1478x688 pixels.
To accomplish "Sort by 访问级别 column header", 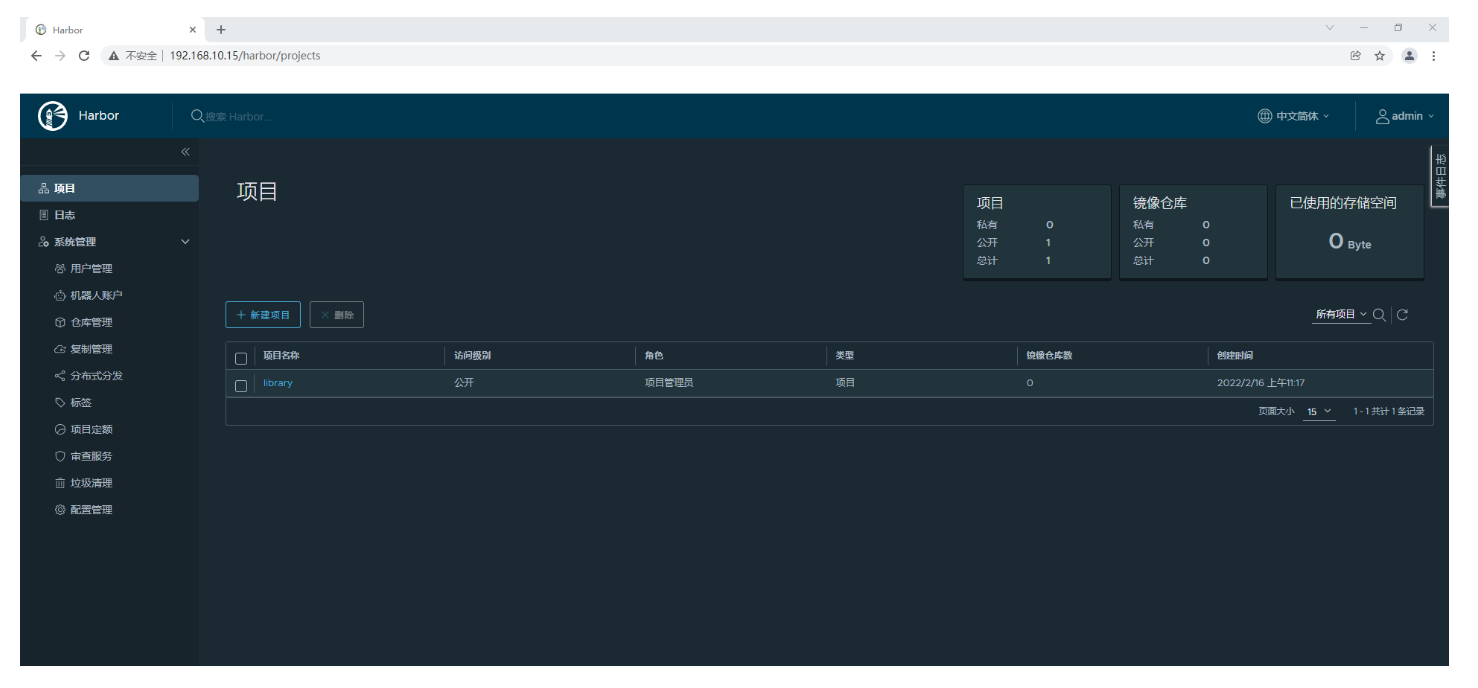I will tap(472, 356).
